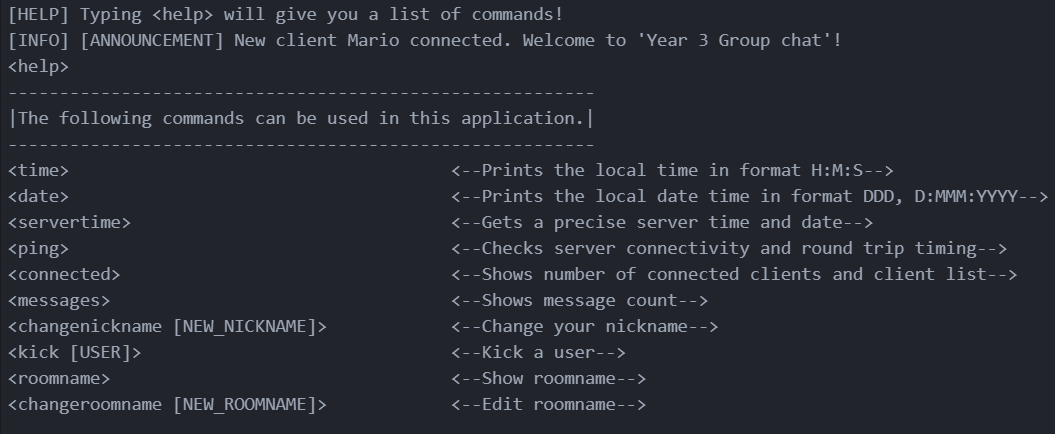Click the <connected> command entry
This screenshot has height=434, width=1055.
[64, 275]
